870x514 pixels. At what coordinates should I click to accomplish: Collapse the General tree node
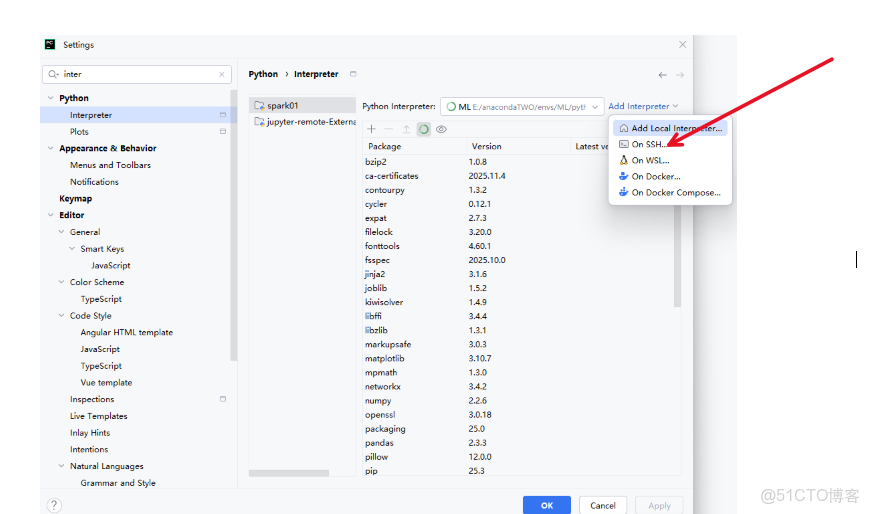coord(61,231)
